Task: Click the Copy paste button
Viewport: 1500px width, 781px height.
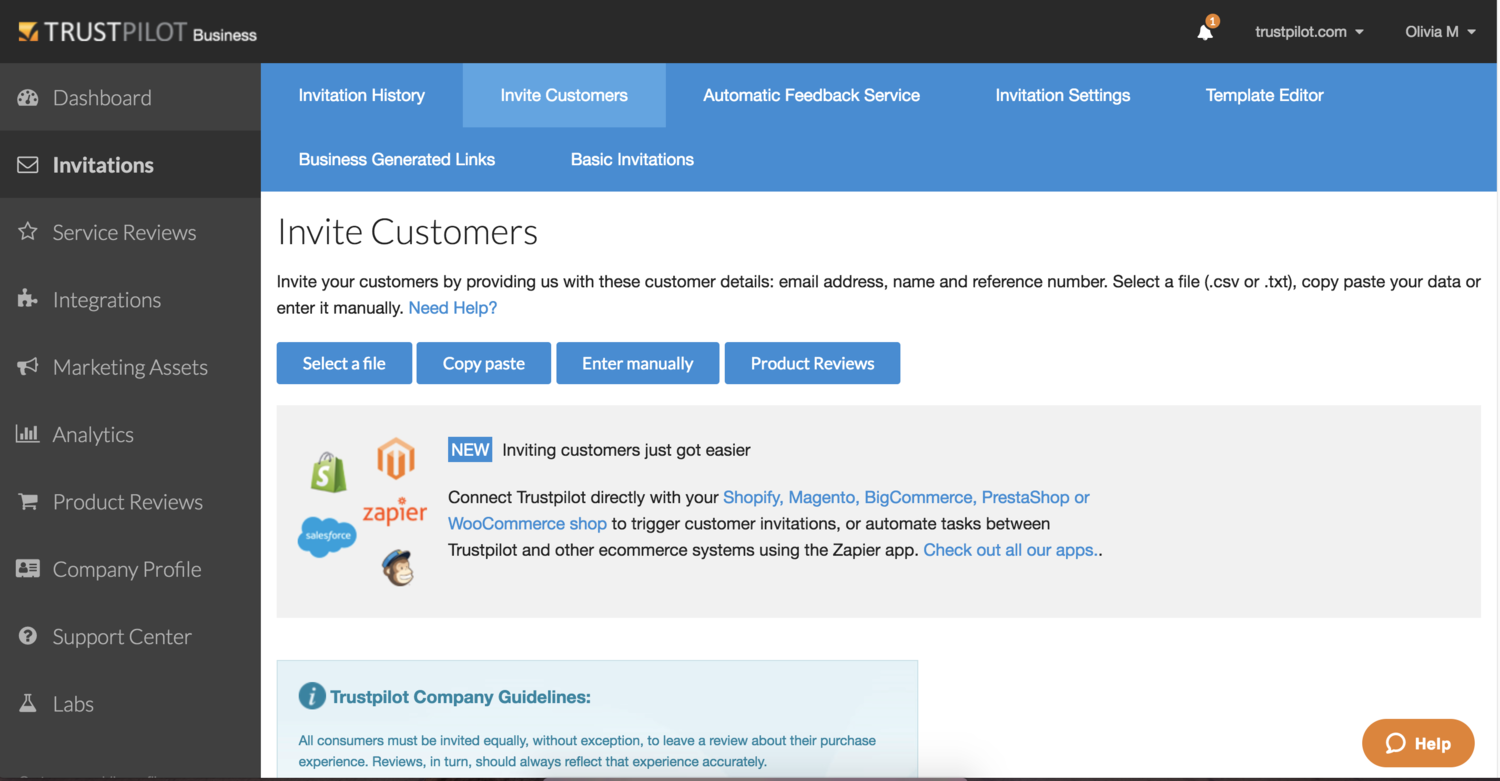Action: click(484, 363)
